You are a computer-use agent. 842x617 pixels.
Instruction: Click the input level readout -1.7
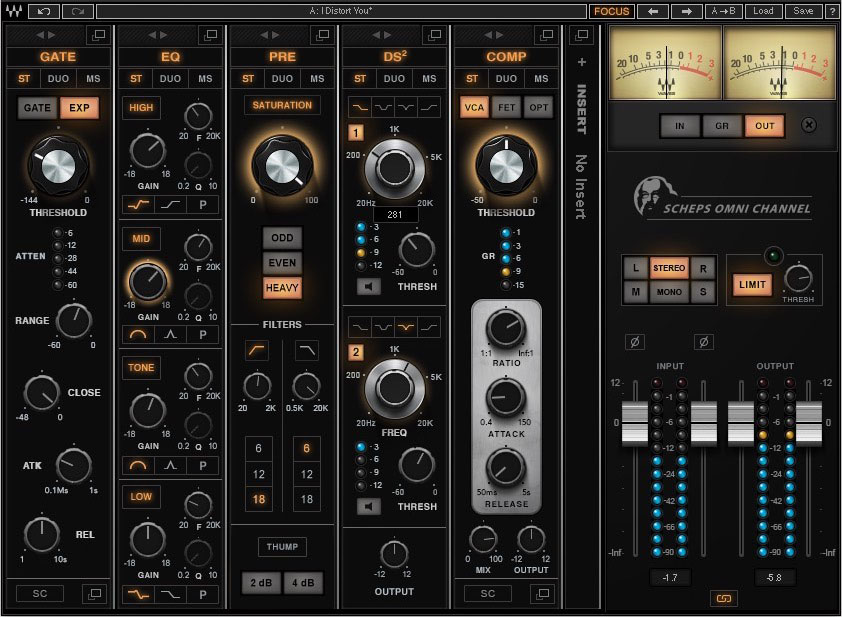[670, 578]
